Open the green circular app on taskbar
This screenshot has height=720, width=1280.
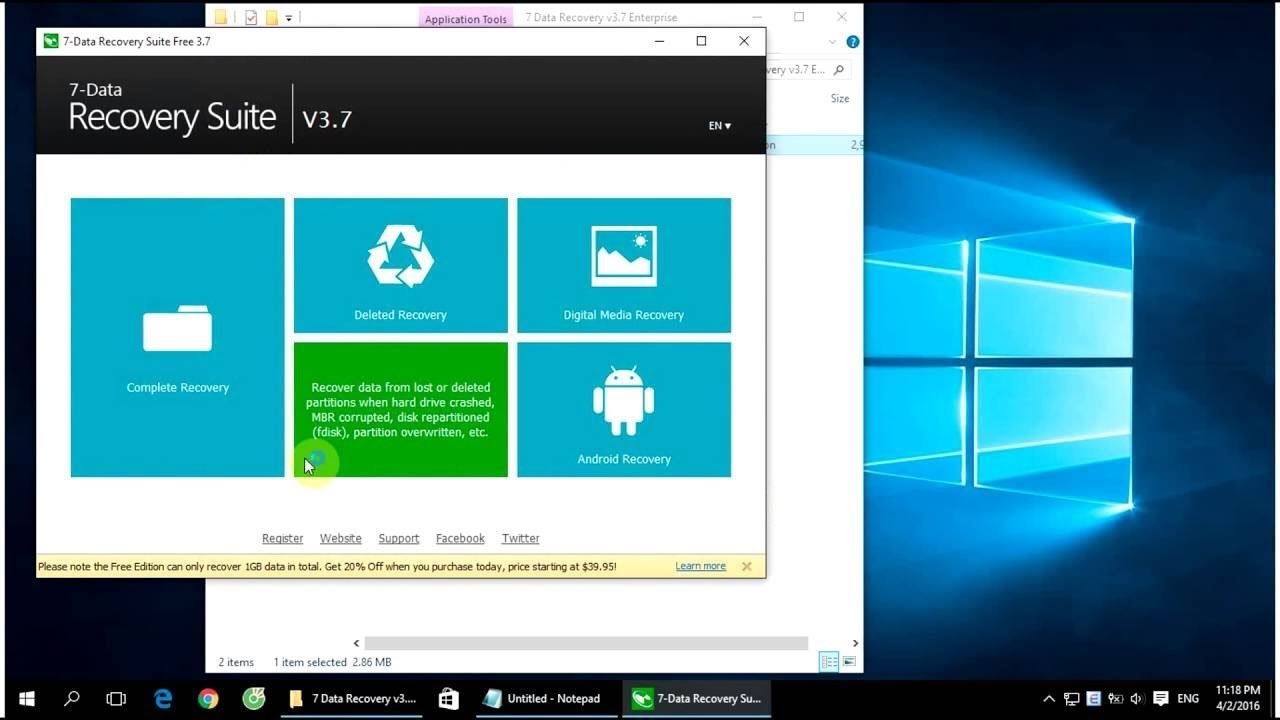(x=254, y=699)
